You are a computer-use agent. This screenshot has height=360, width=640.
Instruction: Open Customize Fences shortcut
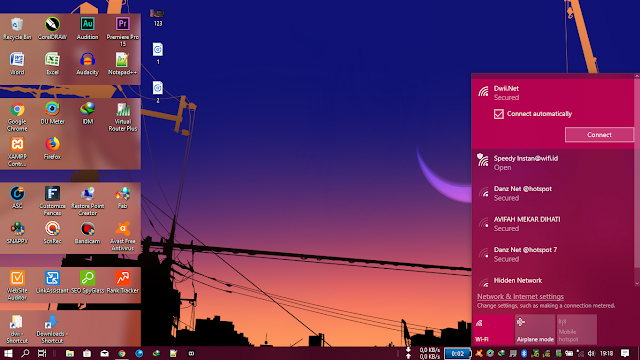[x=52, y=201]
